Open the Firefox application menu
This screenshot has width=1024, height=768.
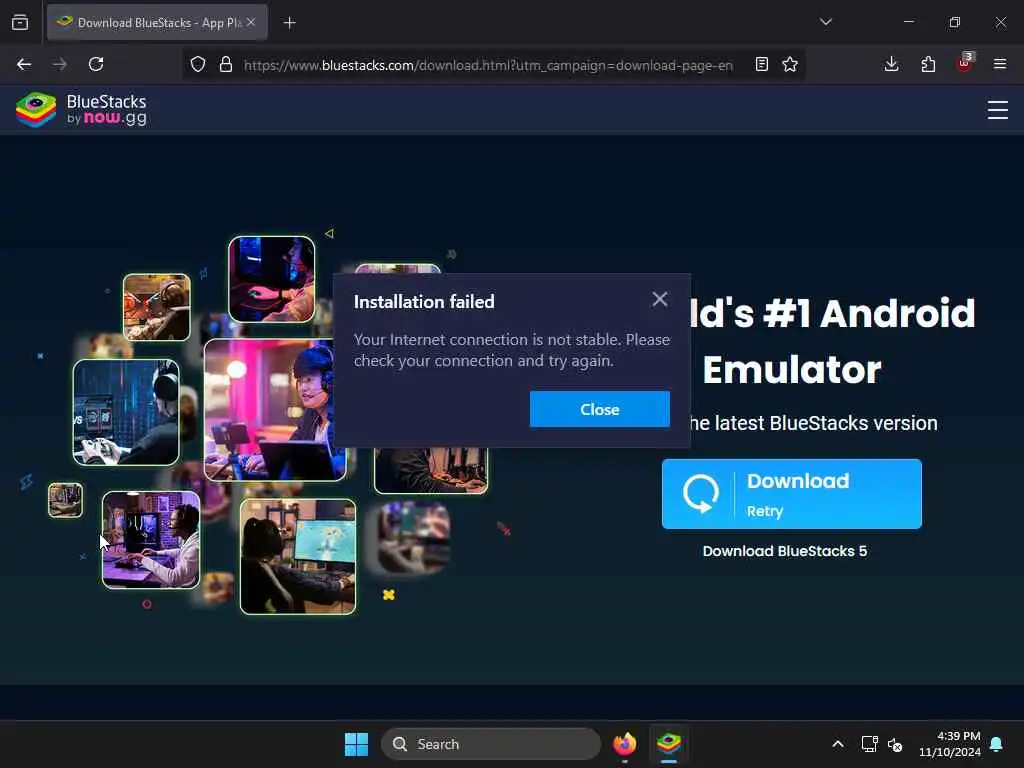pyautogui.click(x=1000, y=64)
